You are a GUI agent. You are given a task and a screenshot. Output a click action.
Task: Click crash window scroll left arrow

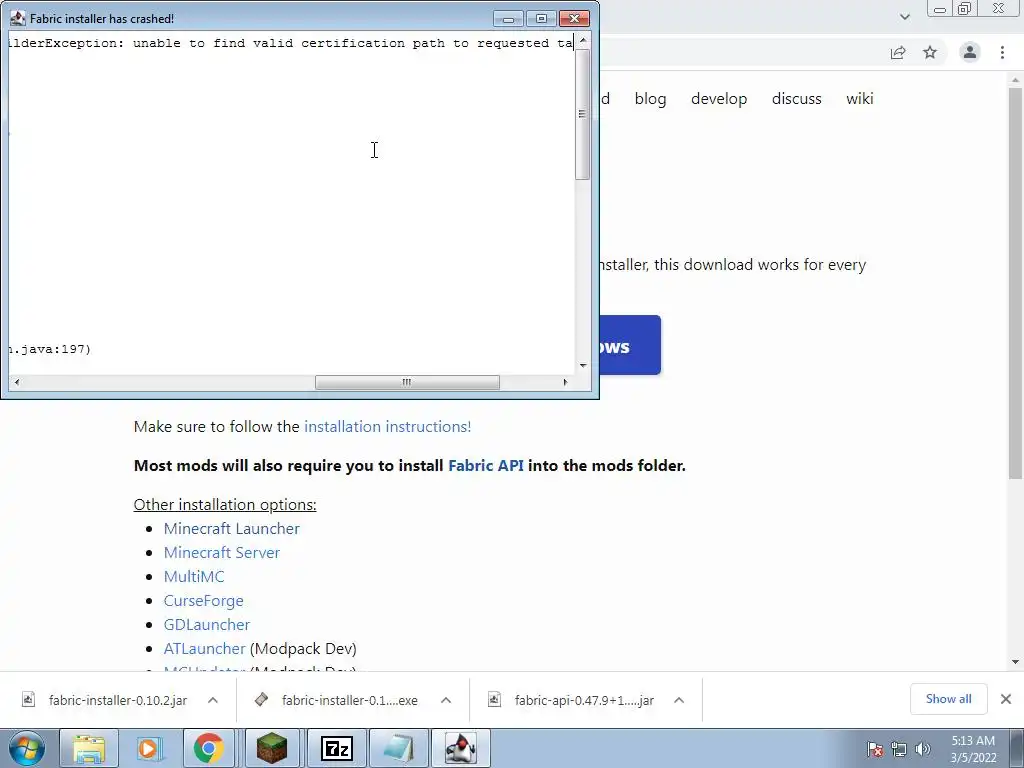16,382
